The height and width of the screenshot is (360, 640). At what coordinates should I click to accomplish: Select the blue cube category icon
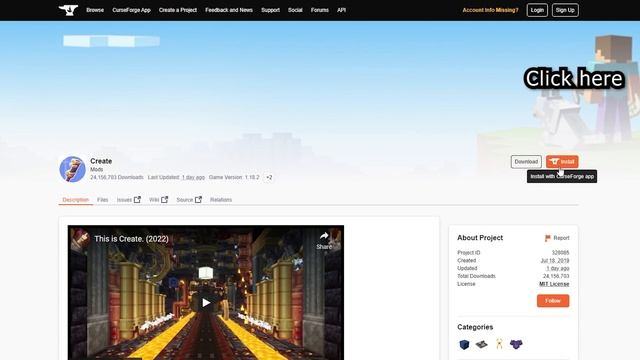click(x=464, y=344)
